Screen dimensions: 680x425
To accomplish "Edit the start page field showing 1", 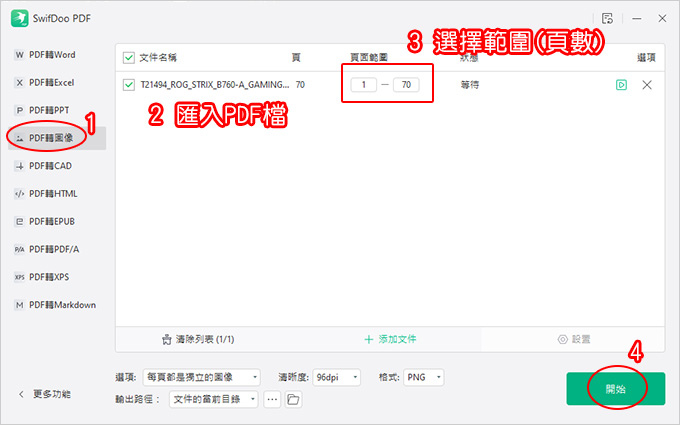I will 363,85.
